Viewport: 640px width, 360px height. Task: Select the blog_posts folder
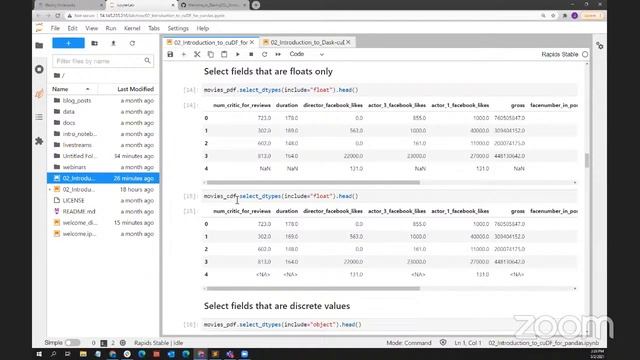pos(103,100)
